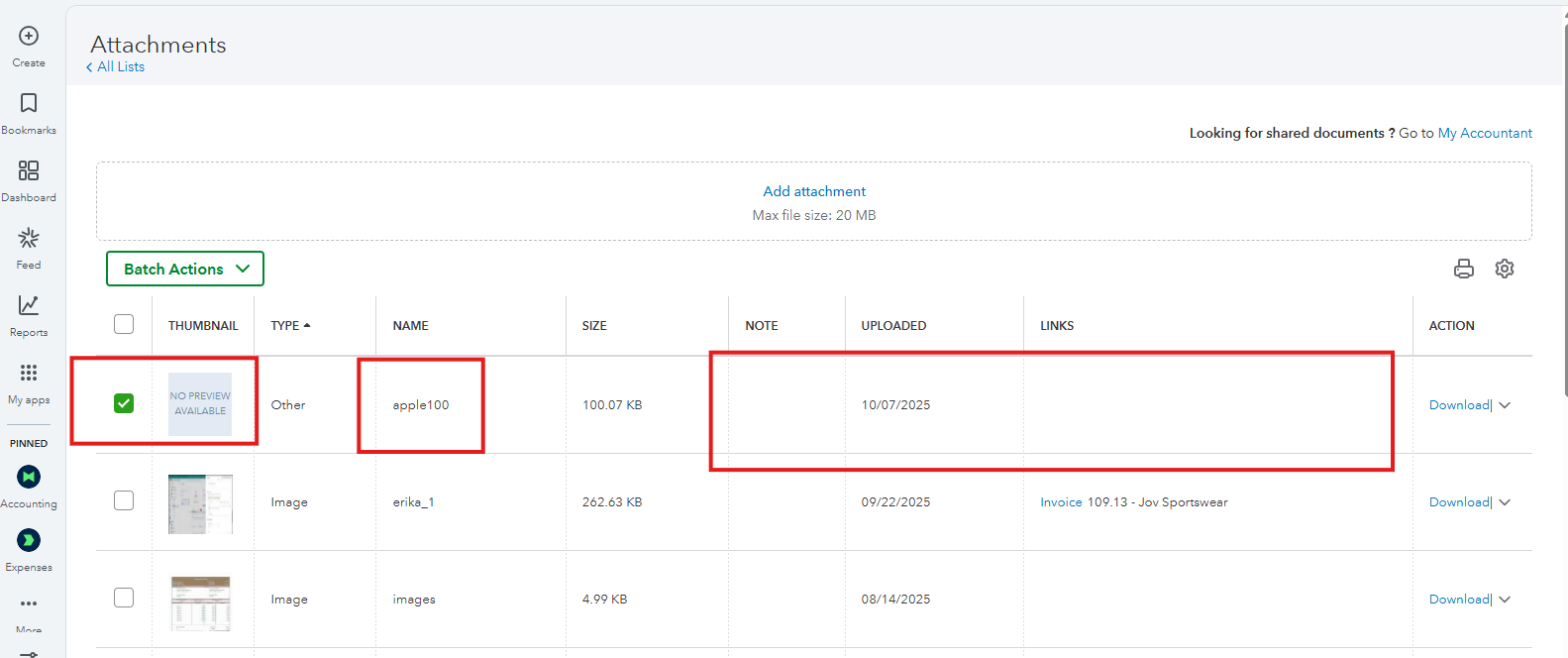Click the All Lists back link
The image size is (1568, 658).
pyautogui.click(x=116, y=66)
